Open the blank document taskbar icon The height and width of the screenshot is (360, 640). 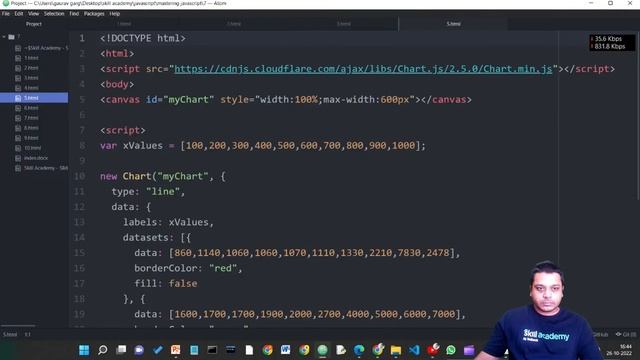coord(249,350)
